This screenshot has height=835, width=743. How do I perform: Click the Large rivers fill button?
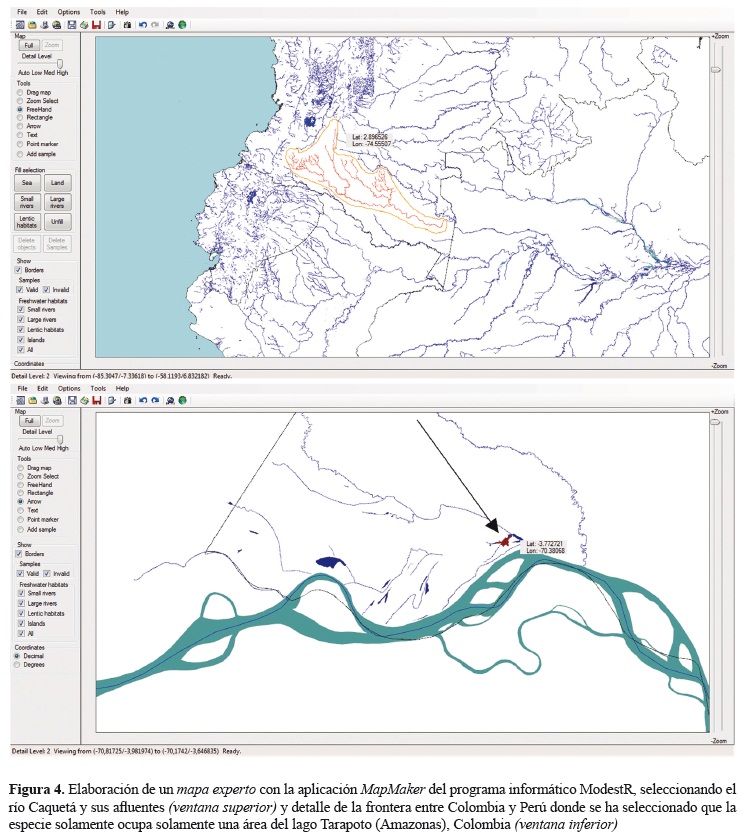click(58, 202)
